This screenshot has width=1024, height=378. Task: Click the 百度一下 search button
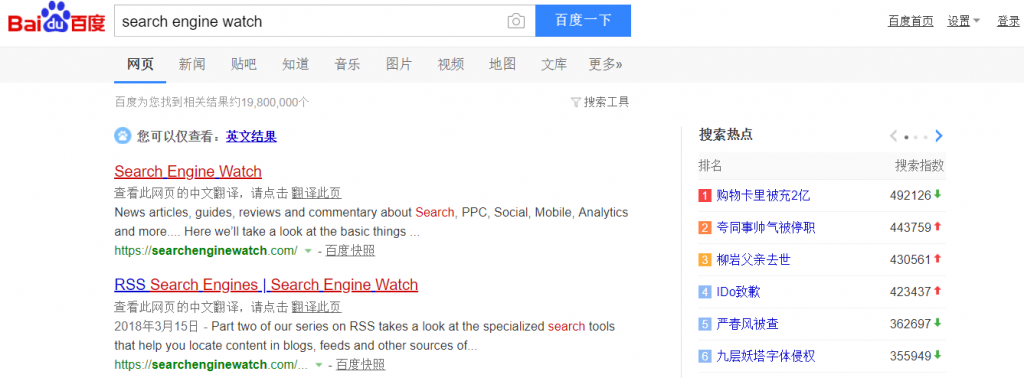583,21
